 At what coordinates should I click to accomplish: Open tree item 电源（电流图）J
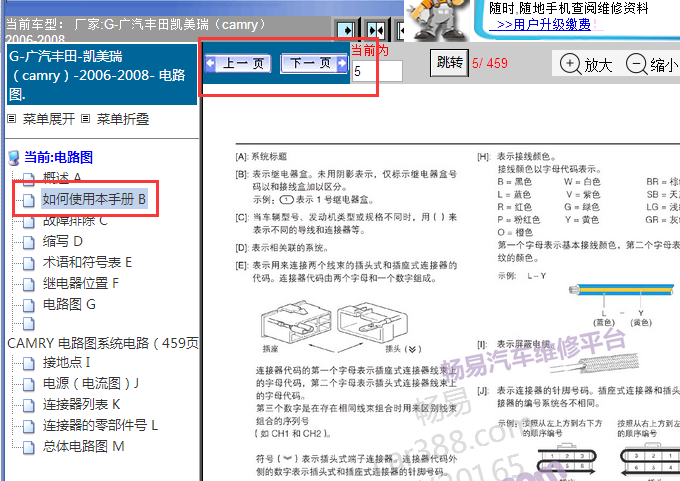click(91, 383)
